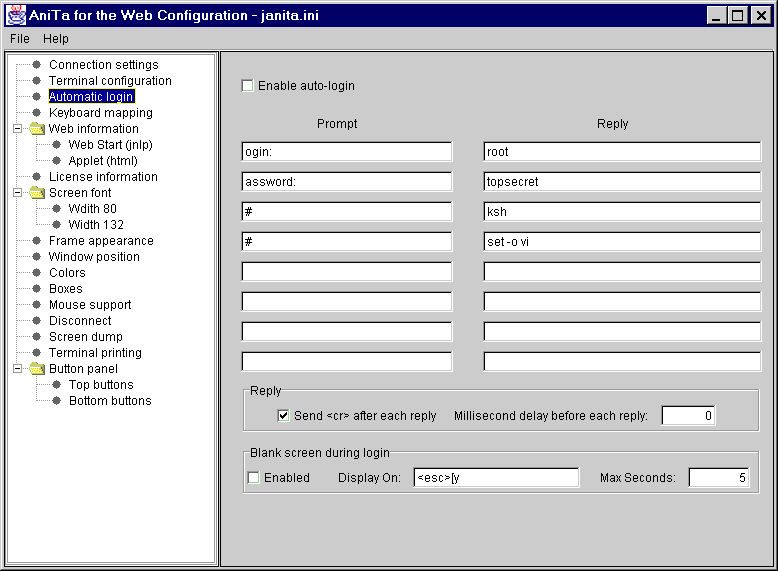Click the 'assword:' prompt field
The image size is (778, 571).
tap(347, 182)
